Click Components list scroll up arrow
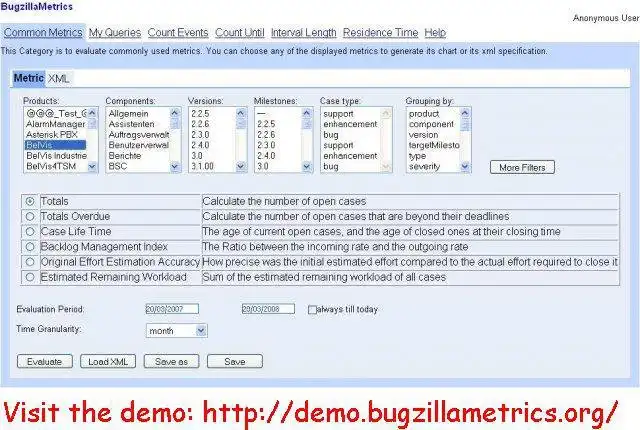This screenshot has height=430, width=640. (175, 113)
